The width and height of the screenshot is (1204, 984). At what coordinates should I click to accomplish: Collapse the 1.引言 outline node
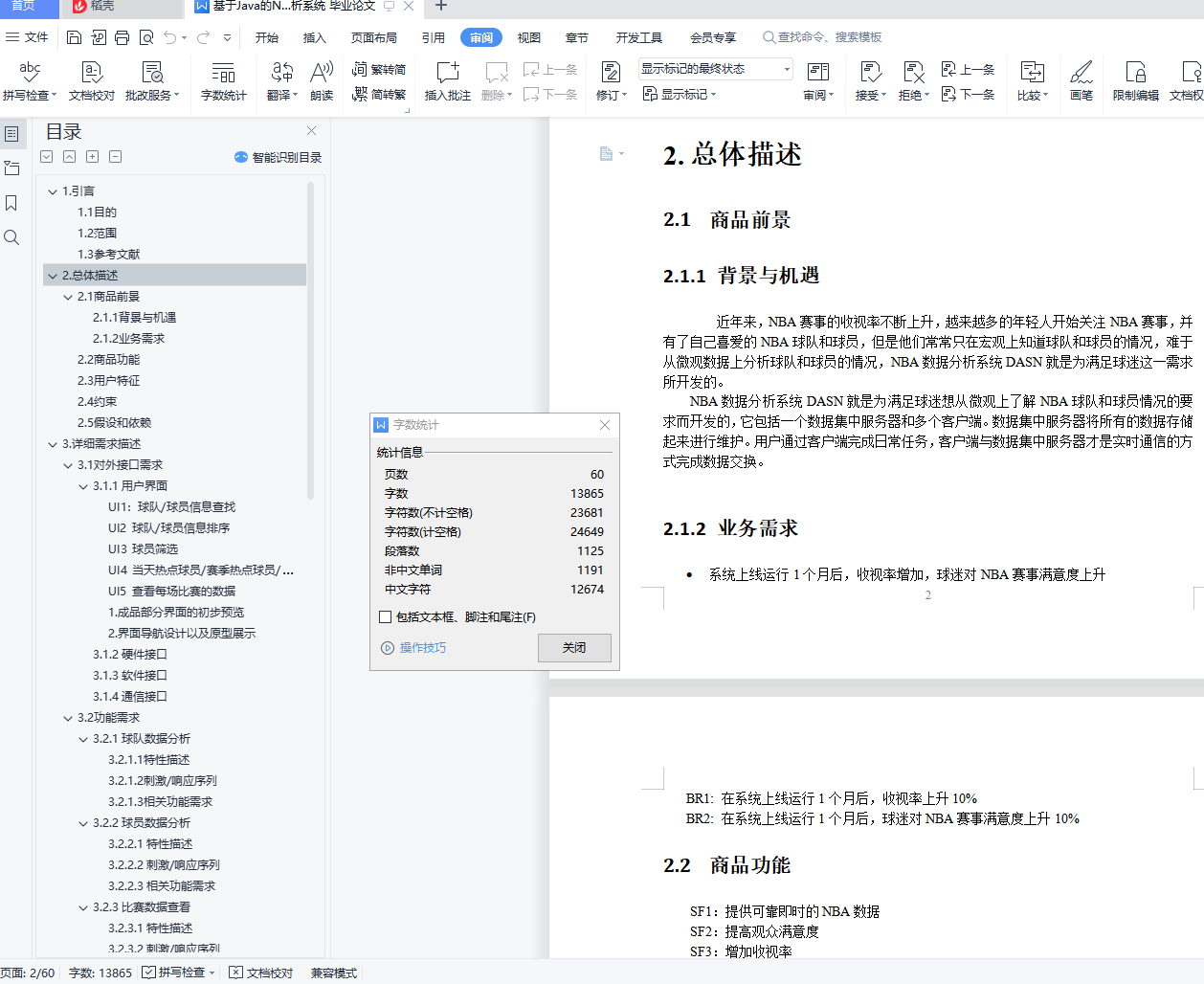tap(53, 191)
